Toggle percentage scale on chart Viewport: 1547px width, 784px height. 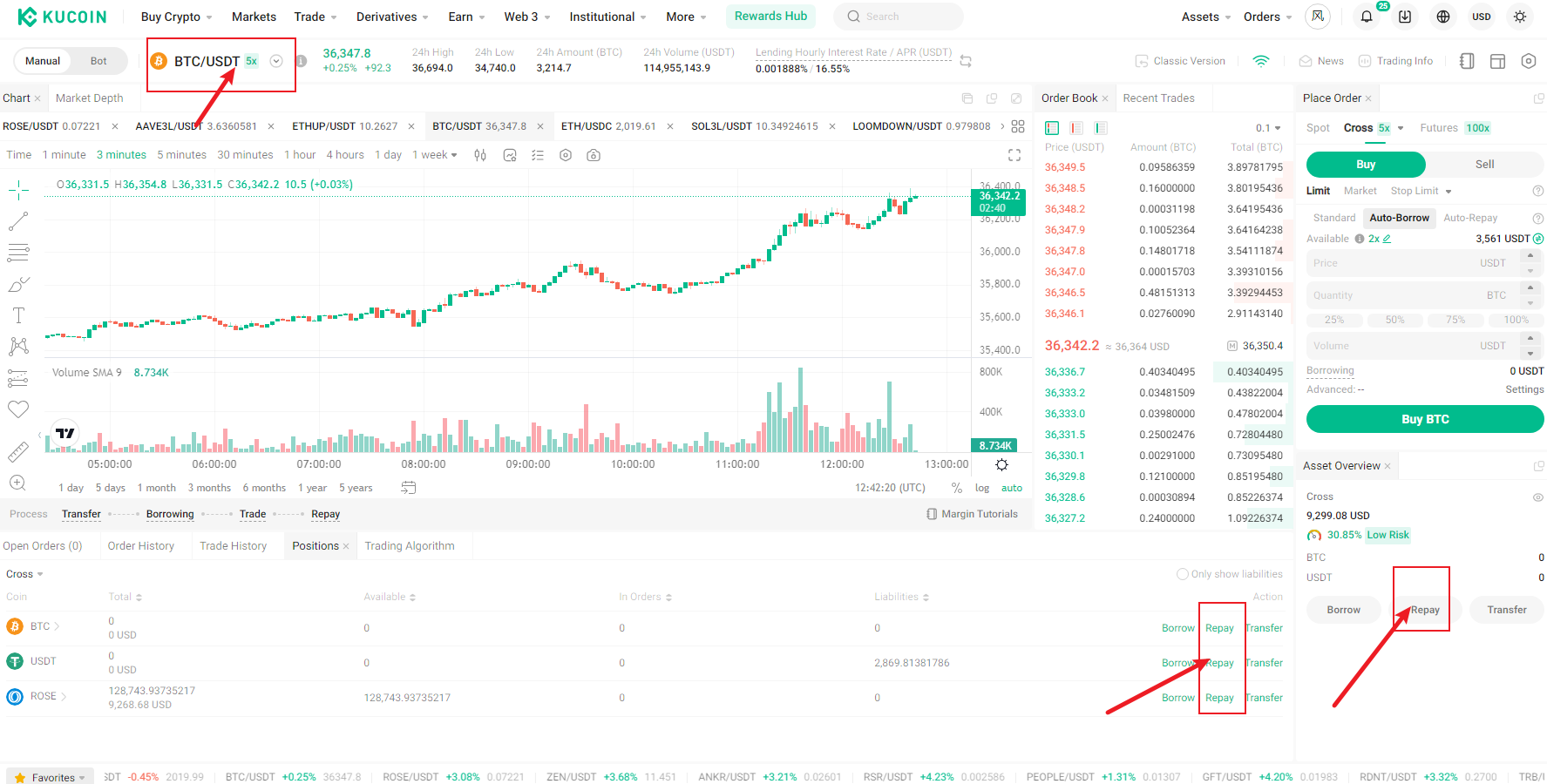[957, 488]
